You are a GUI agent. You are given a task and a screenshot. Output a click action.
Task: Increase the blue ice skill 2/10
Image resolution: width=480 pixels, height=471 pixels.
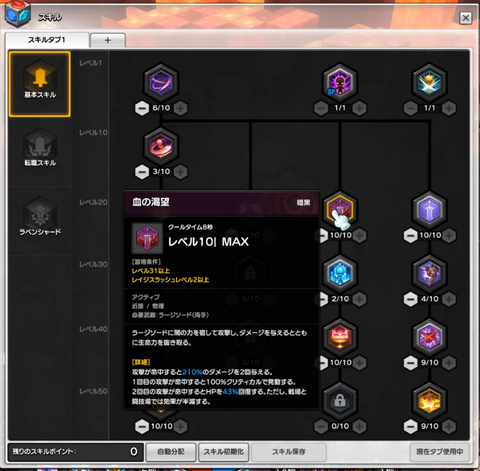(359, 299)
